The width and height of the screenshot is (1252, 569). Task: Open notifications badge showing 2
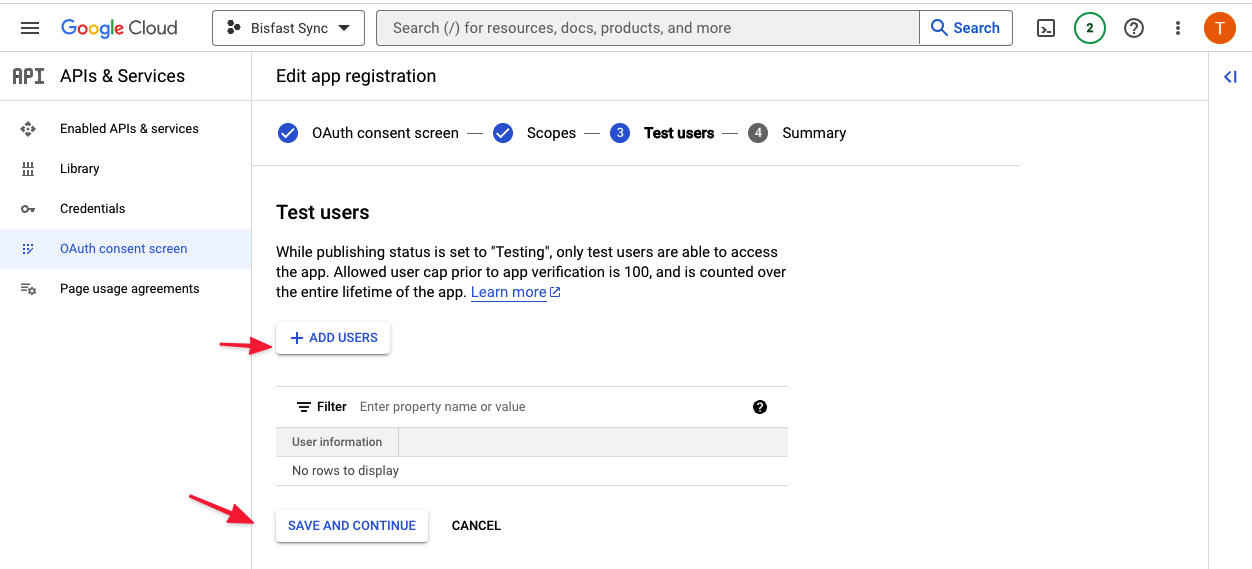coord(1090,28)
